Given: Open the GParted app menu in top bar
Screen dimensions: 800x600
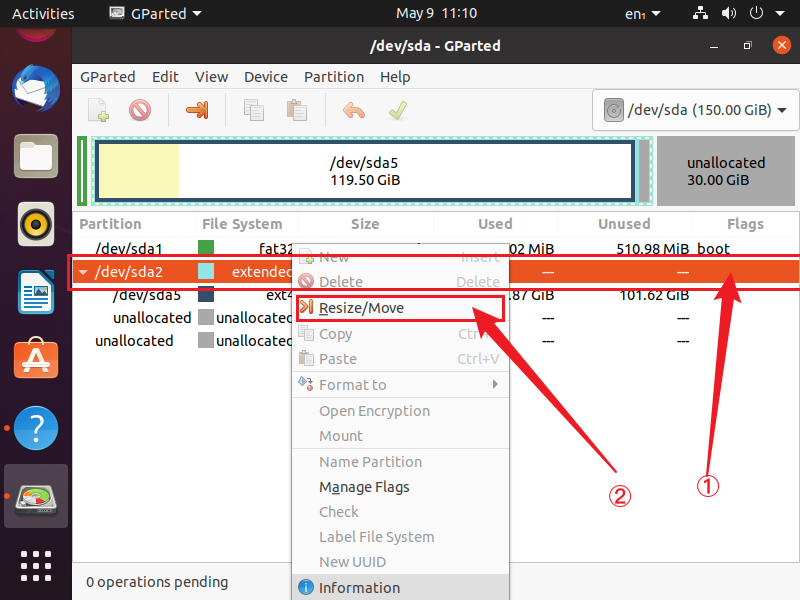Looking at the screenshot, I should click(156, 13).
